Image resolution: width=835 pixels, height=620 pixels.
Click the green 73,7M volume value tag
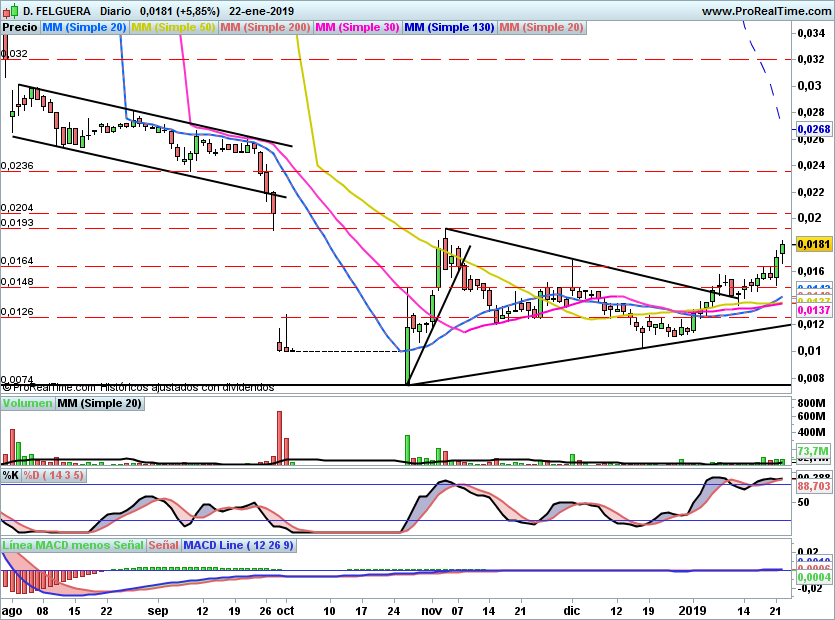tap(814, 451)
